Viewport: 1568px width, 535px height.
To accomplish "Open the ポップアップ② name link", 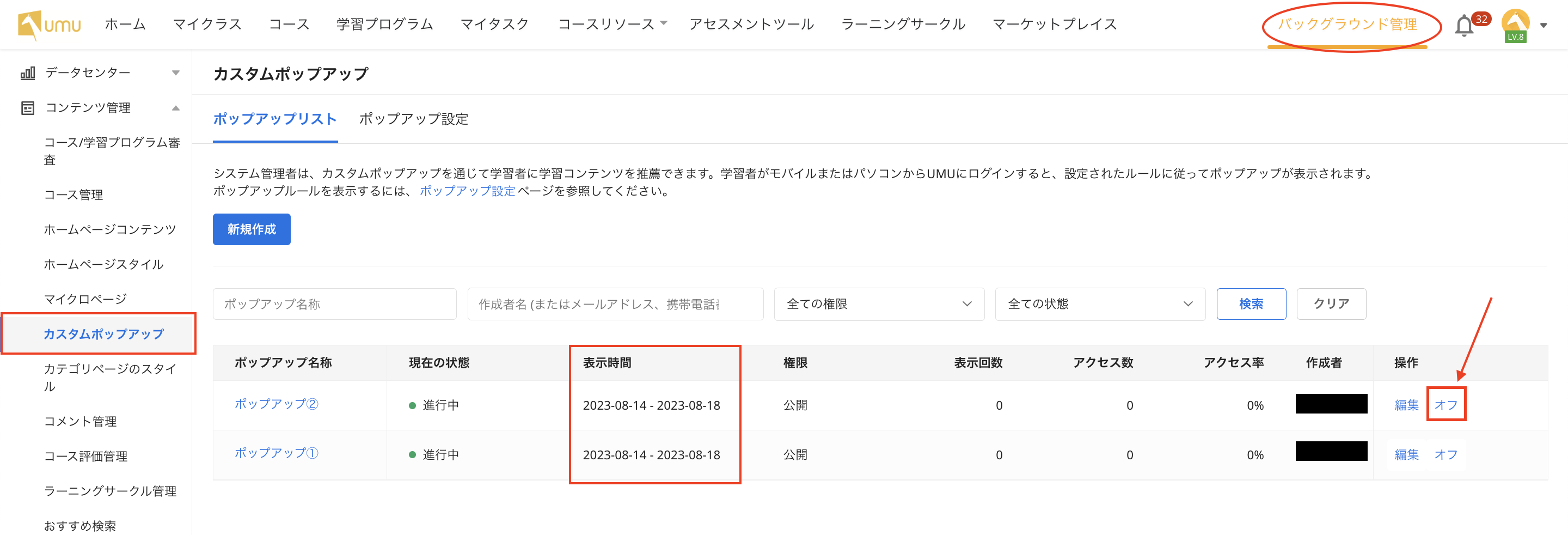I will (277, 404).
